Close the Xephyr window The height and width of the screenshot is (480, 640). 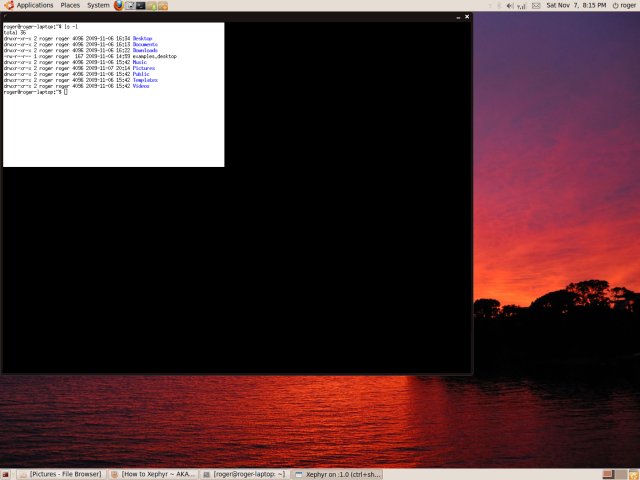(467, 17)
